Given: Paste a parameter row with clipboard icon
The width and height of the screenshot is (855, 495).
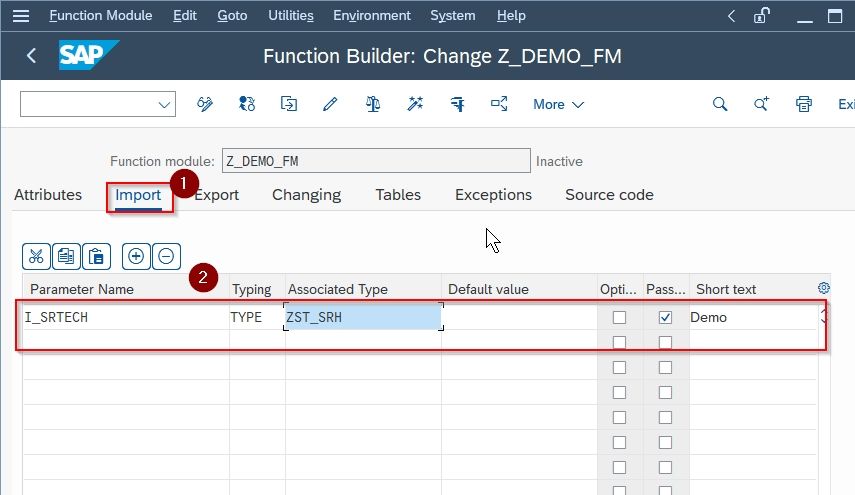Looking at the screenshot, I should coord(97,256).
